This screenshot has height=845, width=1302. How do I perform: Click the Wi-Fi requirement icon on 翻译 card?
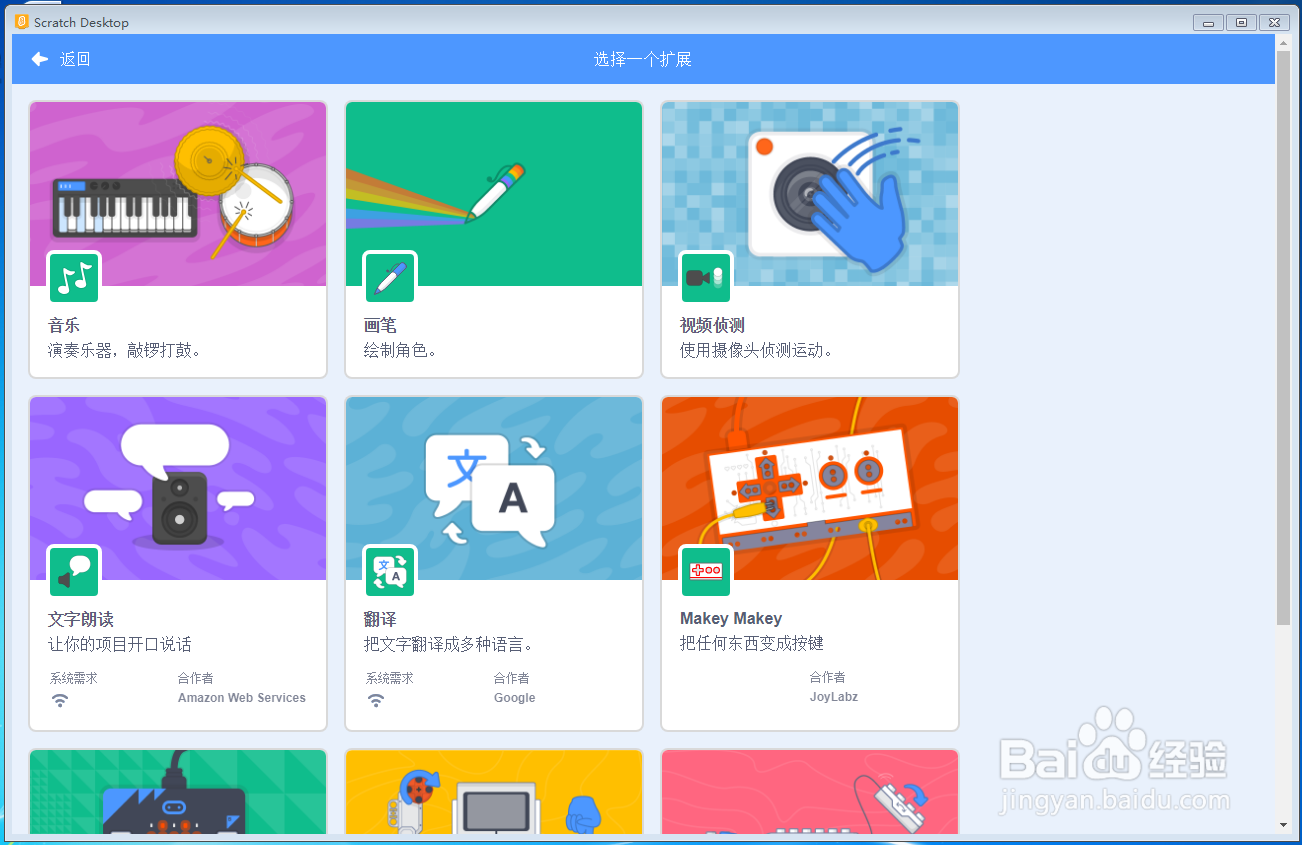click(376, 700)
